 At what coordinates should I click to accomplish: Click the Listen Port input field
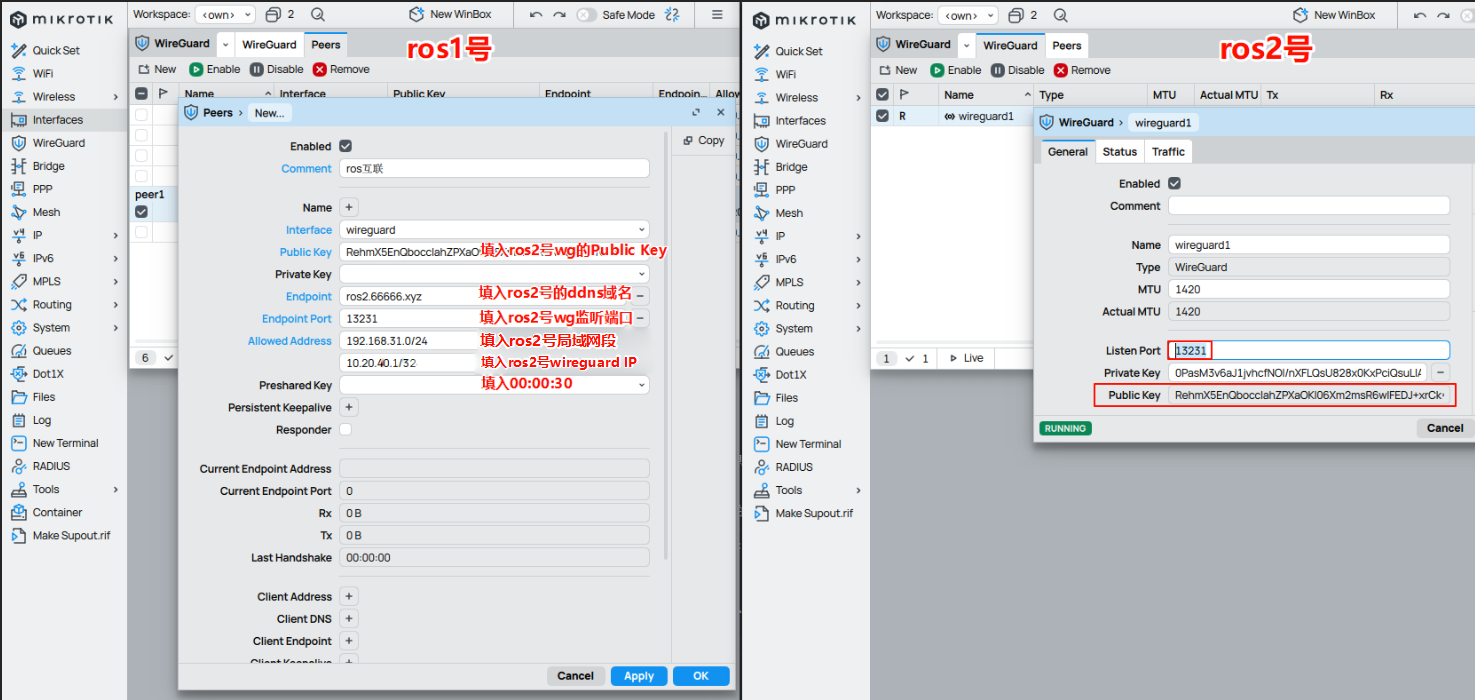coord(1310,351)
